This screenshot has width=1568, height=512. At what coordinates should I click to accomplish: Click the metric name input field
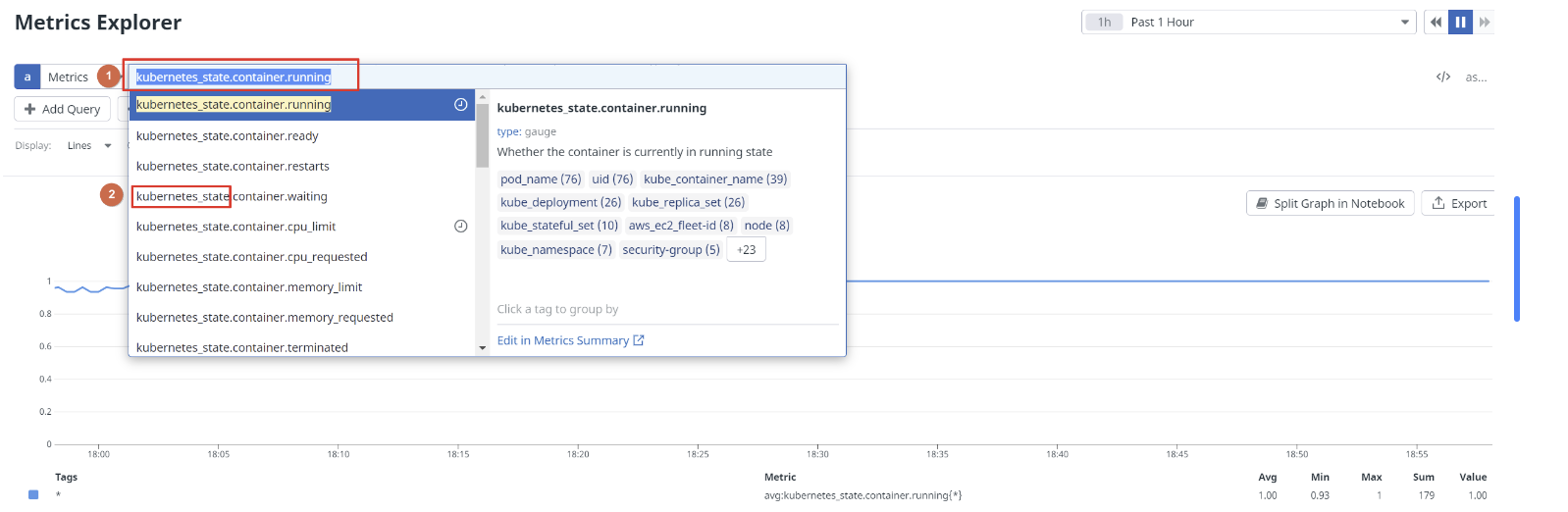(x=487, y=77)
